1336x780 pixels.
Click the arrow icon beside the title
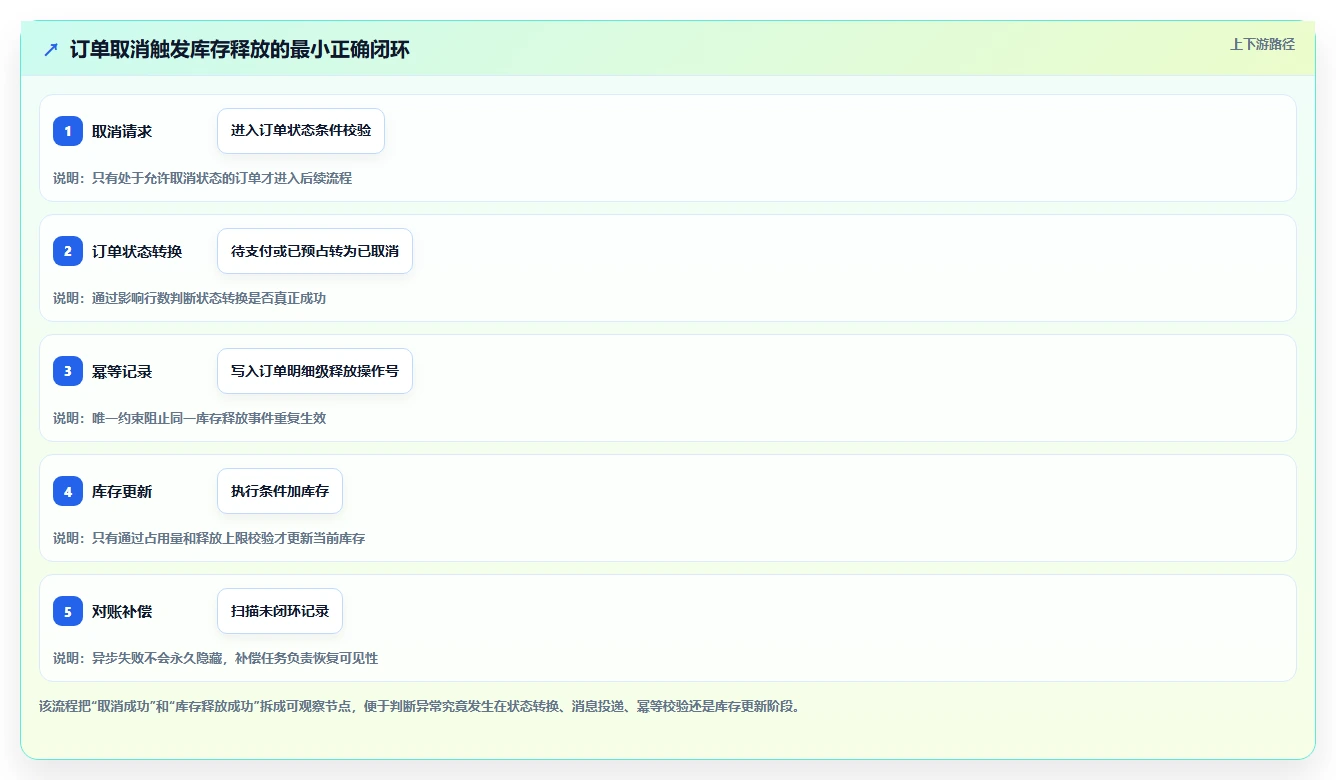(x=51, y=49)
